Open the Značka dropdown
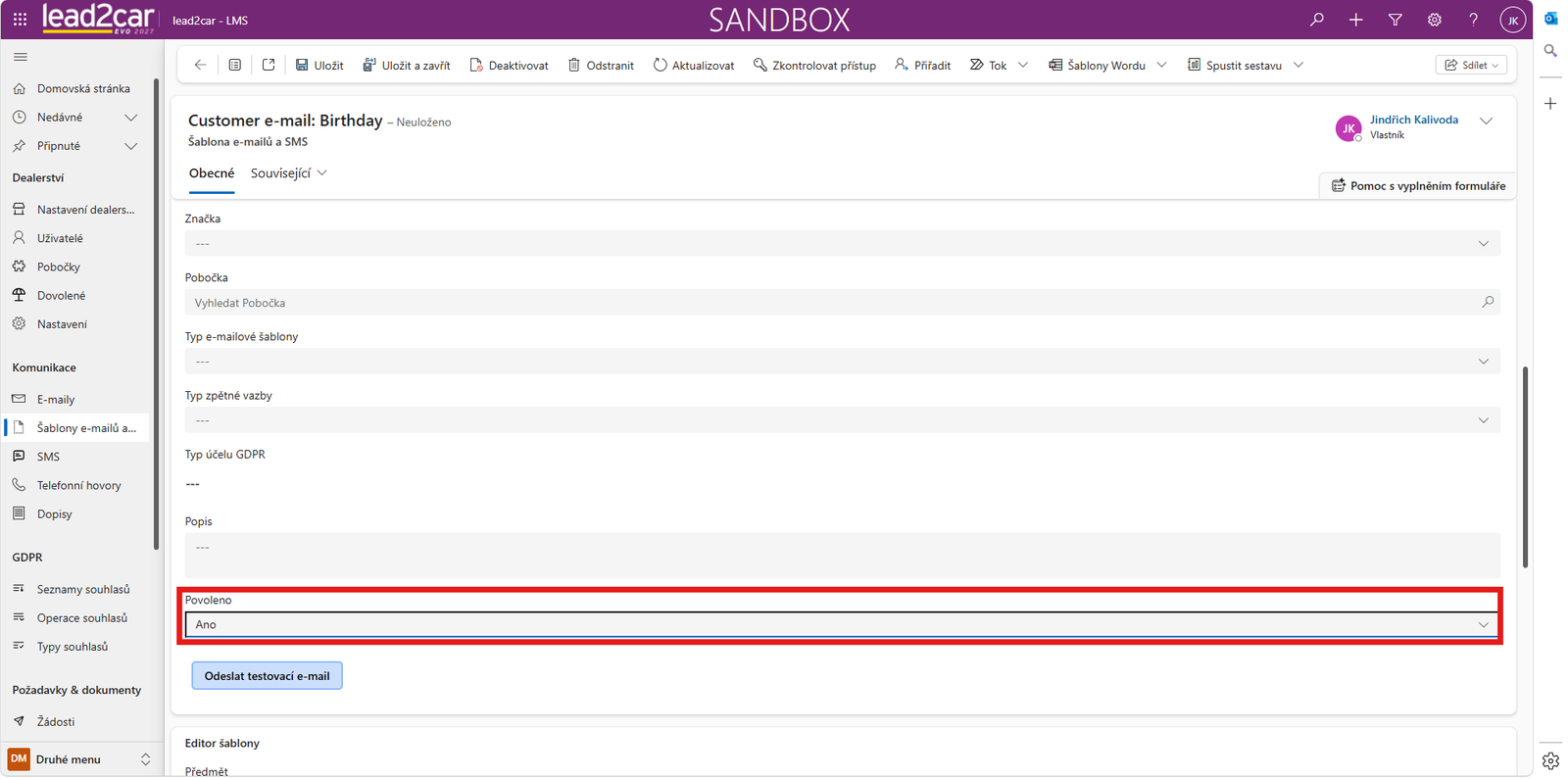Screen dimensions: 1568x779 click(843, 243)
